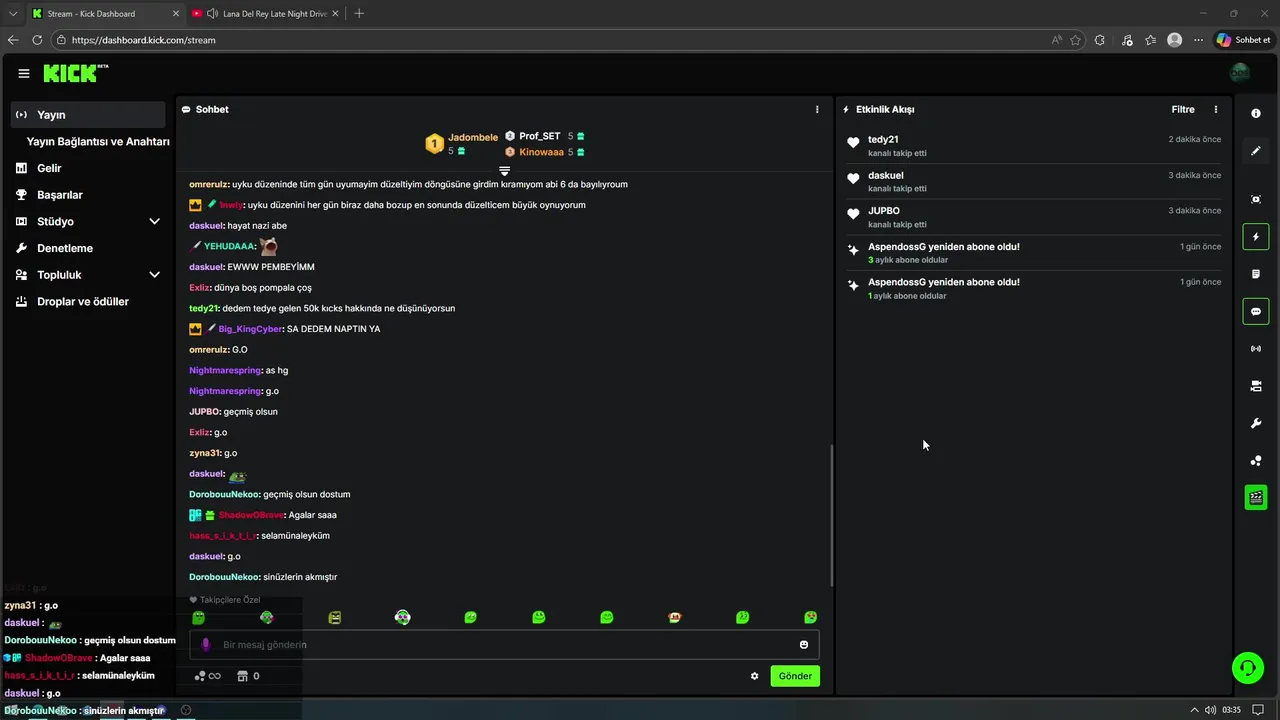Select tedy21 follow event in activity feed

coord(1033,146)
